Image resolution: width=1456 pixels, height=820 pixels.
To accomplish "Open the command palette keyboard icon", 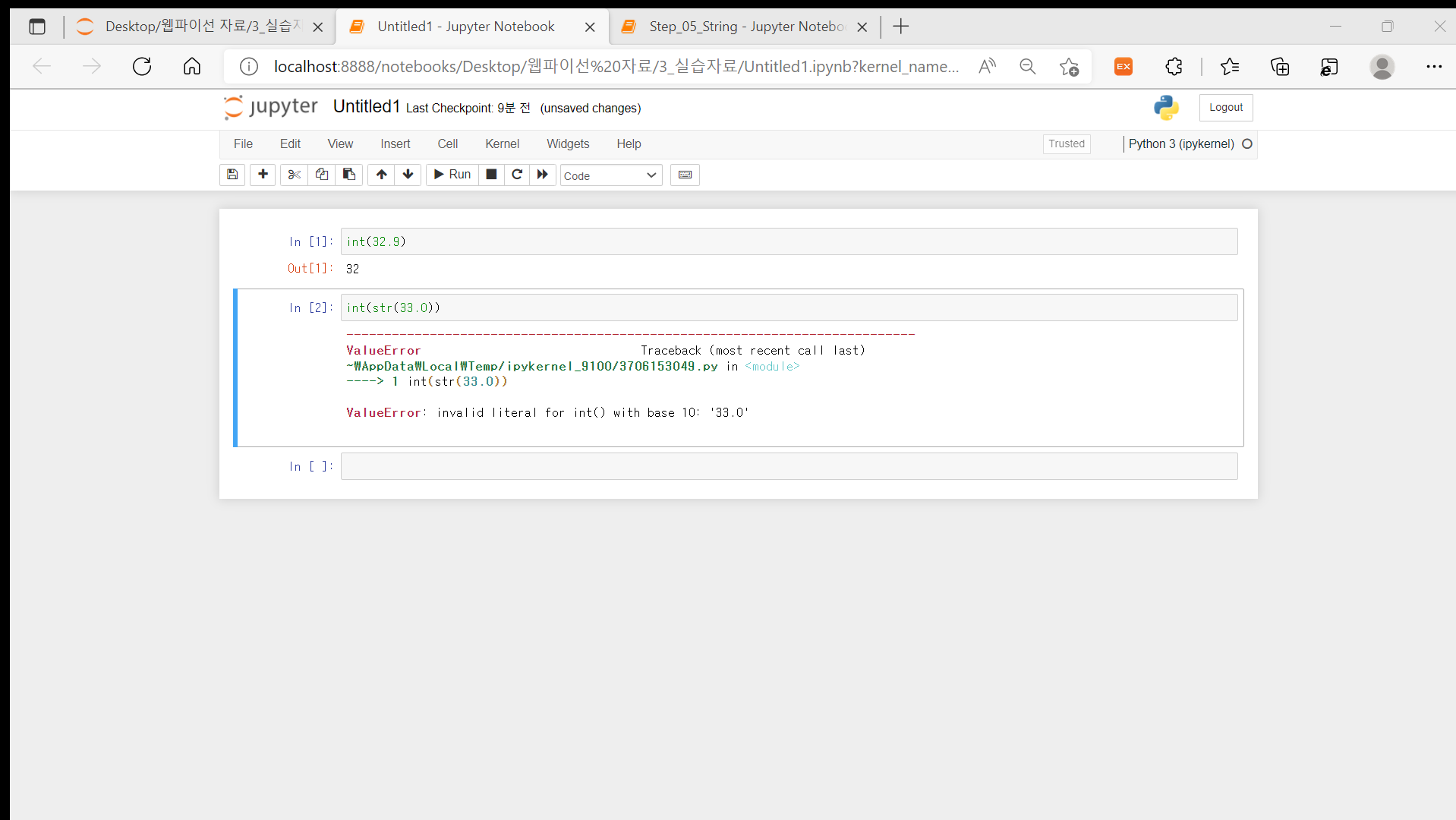I will pyautogui.click(x=685, y=175).
